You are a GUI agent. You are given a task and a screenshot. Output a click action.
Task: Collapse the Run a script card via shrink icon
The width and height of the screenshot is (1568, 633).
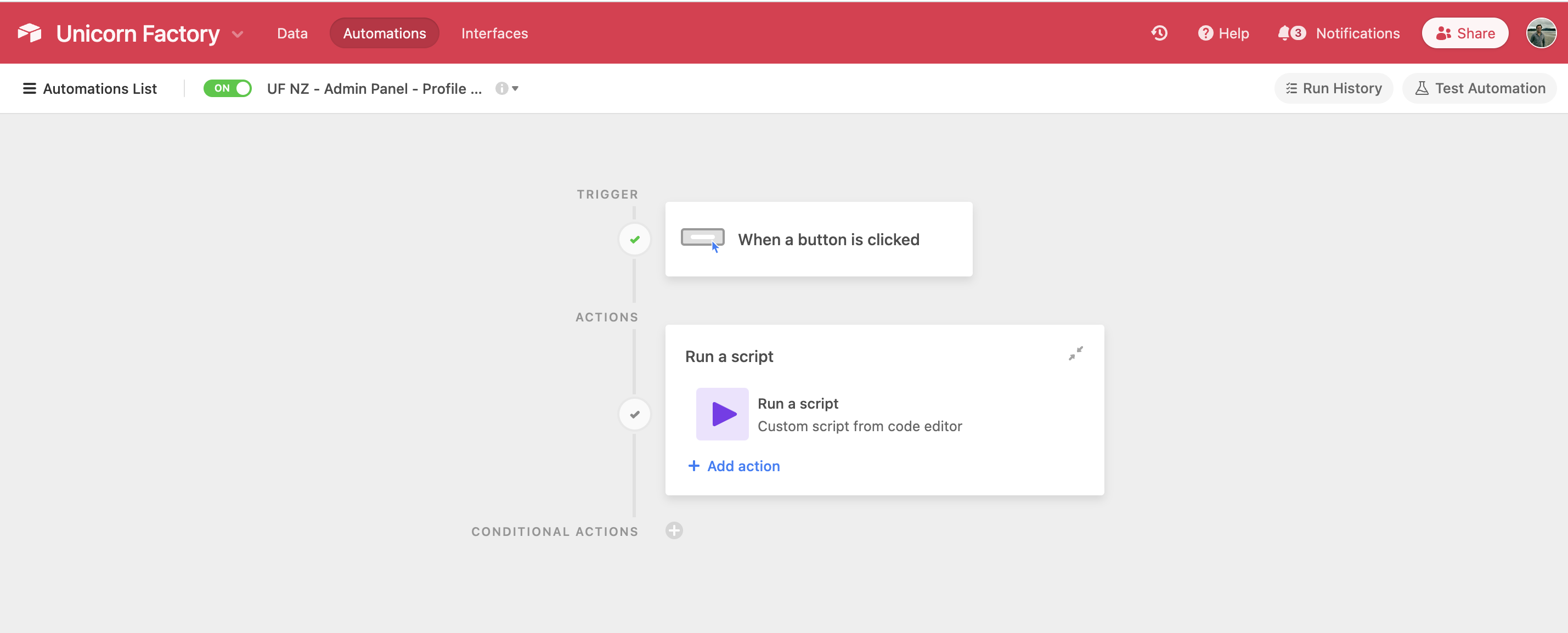1075,353
